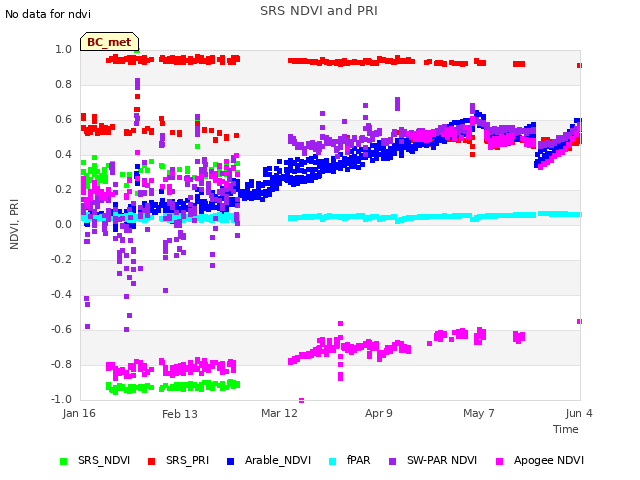Click the chart title SRS NDVI and PRI
This screenshot has height=480, width=640.
(319, 10)
